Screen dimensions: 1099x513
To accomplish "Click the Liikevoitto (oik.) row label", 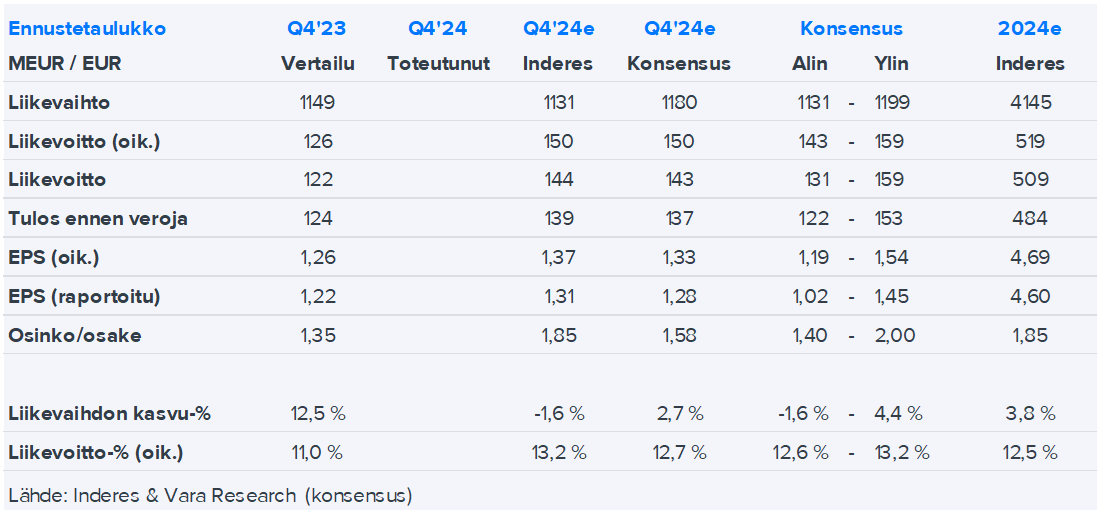I will tap(84, 141).
